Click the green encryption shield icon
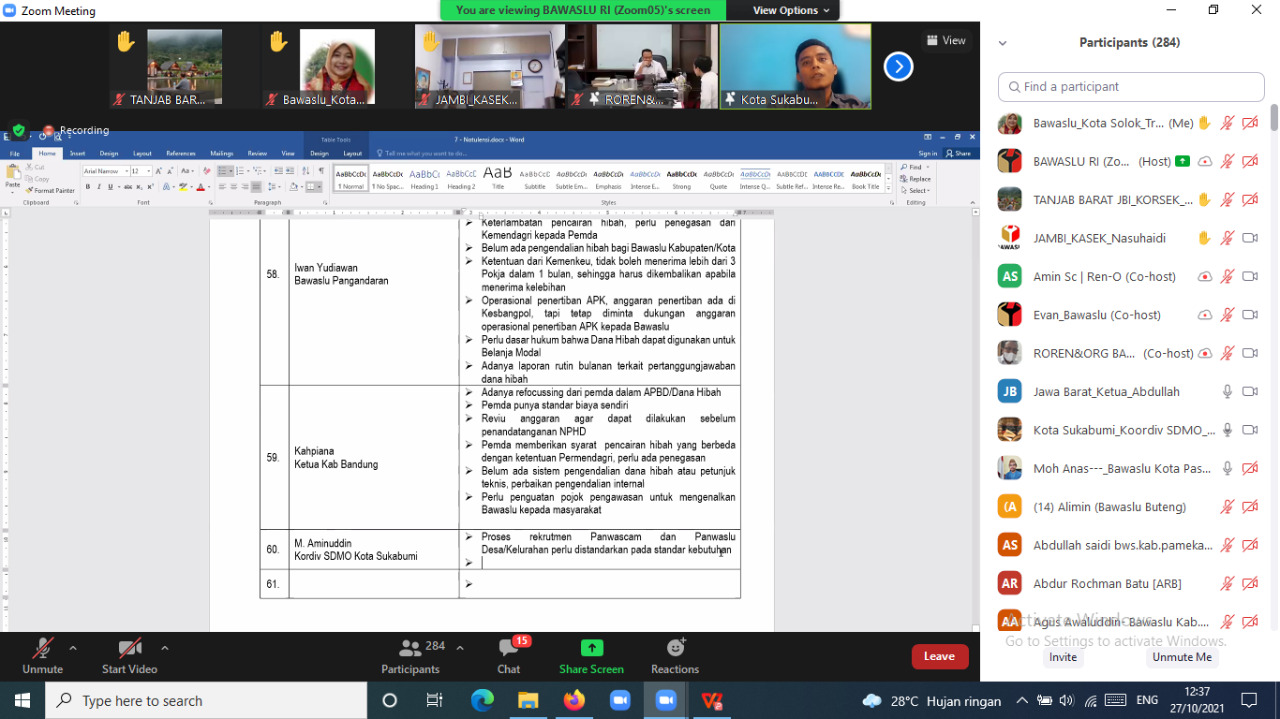The width and height of the screenshot is (1280, 719). [18, 130]
